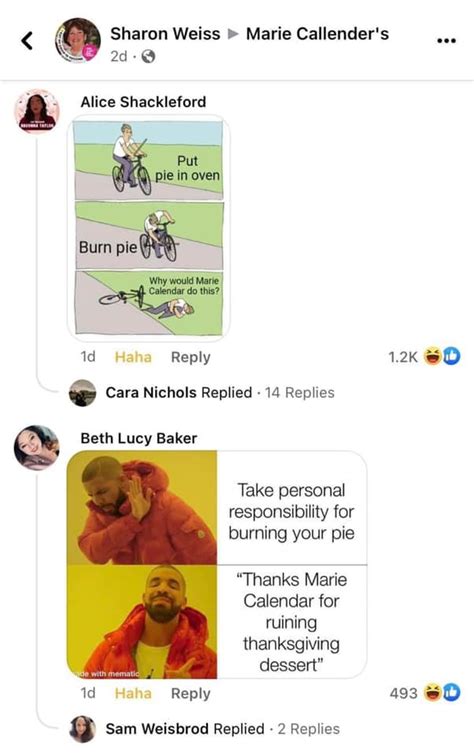Toggle Haha reaction on Alice's comment
Viewport: 474px width, 755px height.
tap(133, 357)
